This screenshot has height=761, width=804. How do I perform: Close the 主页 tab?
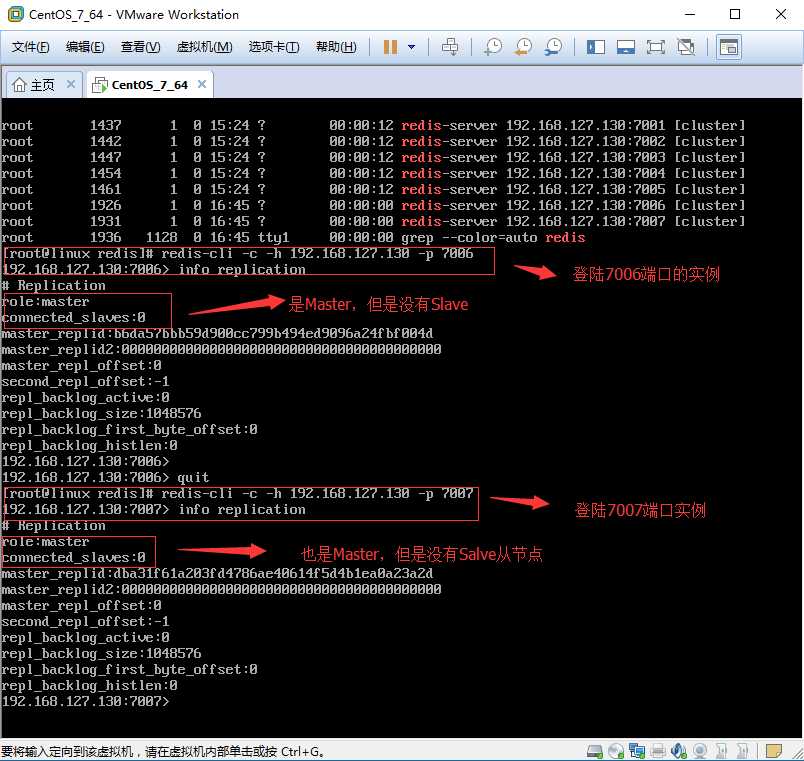(x=71, y=84)
